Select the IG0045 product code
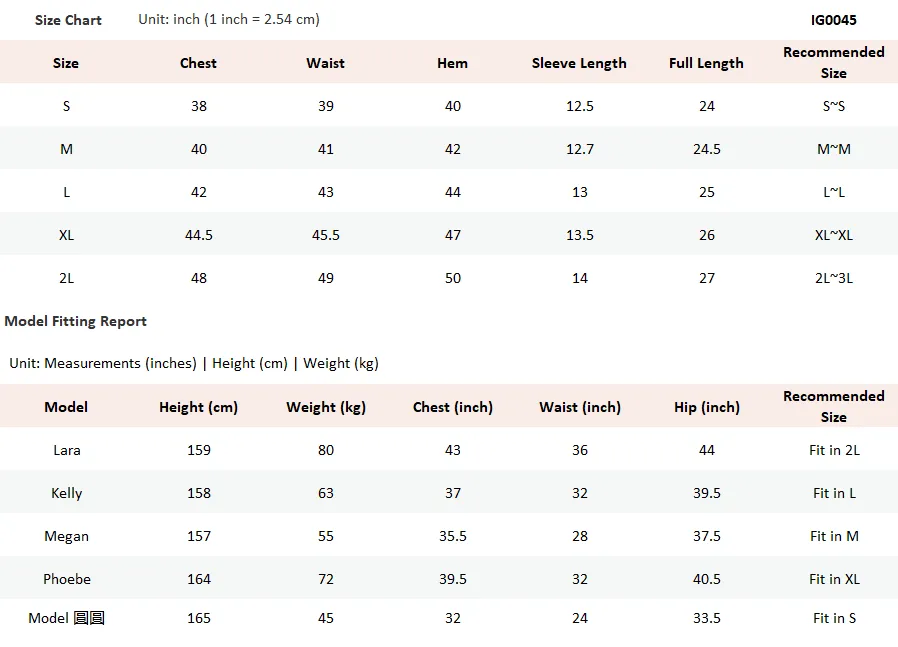This screenshot has width=898, height=647. (833, 20)
